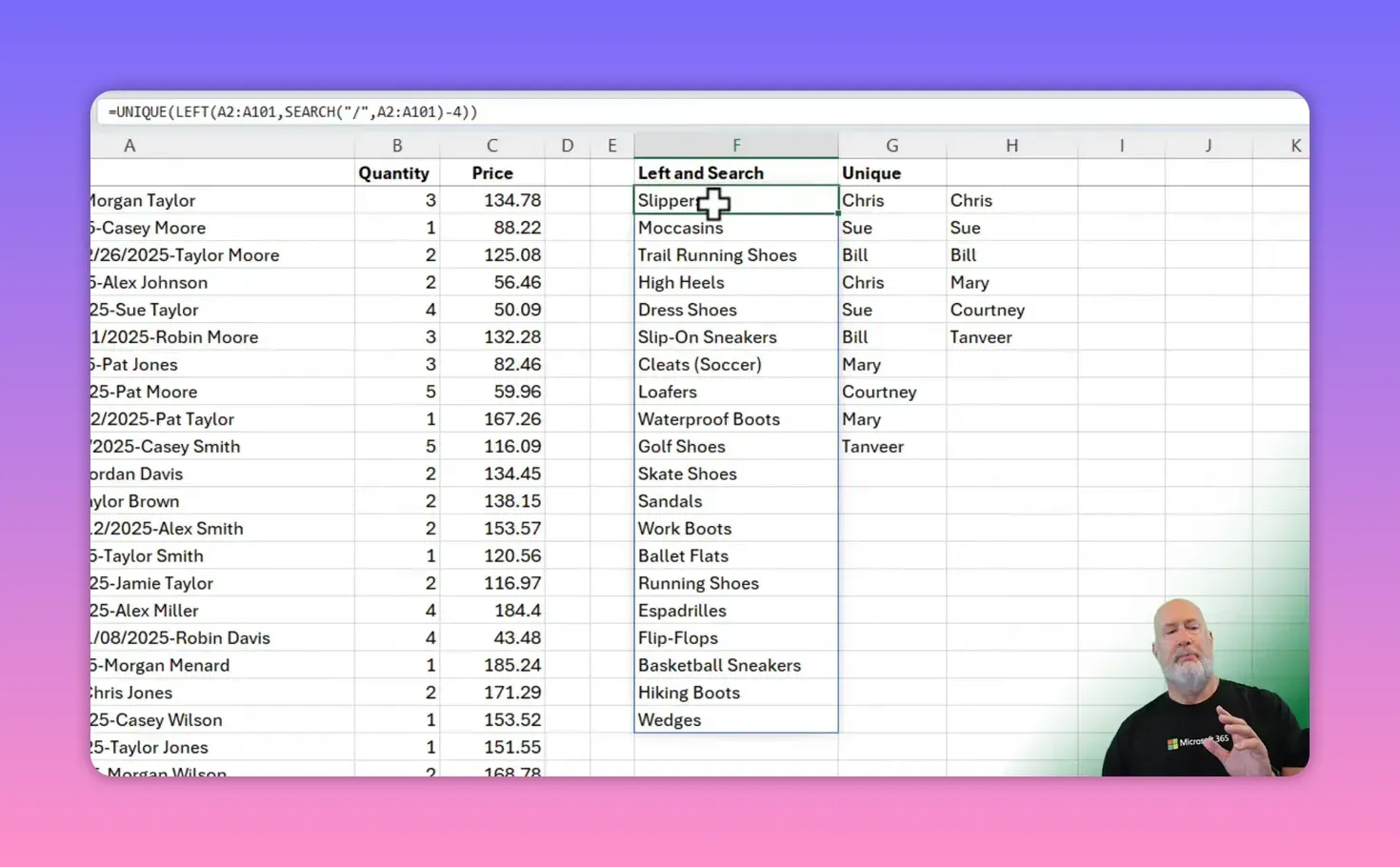Screen dimensions: 1400x867
Task: Select the Morgan Taylor cell in column A
Action: click(141, 200)
